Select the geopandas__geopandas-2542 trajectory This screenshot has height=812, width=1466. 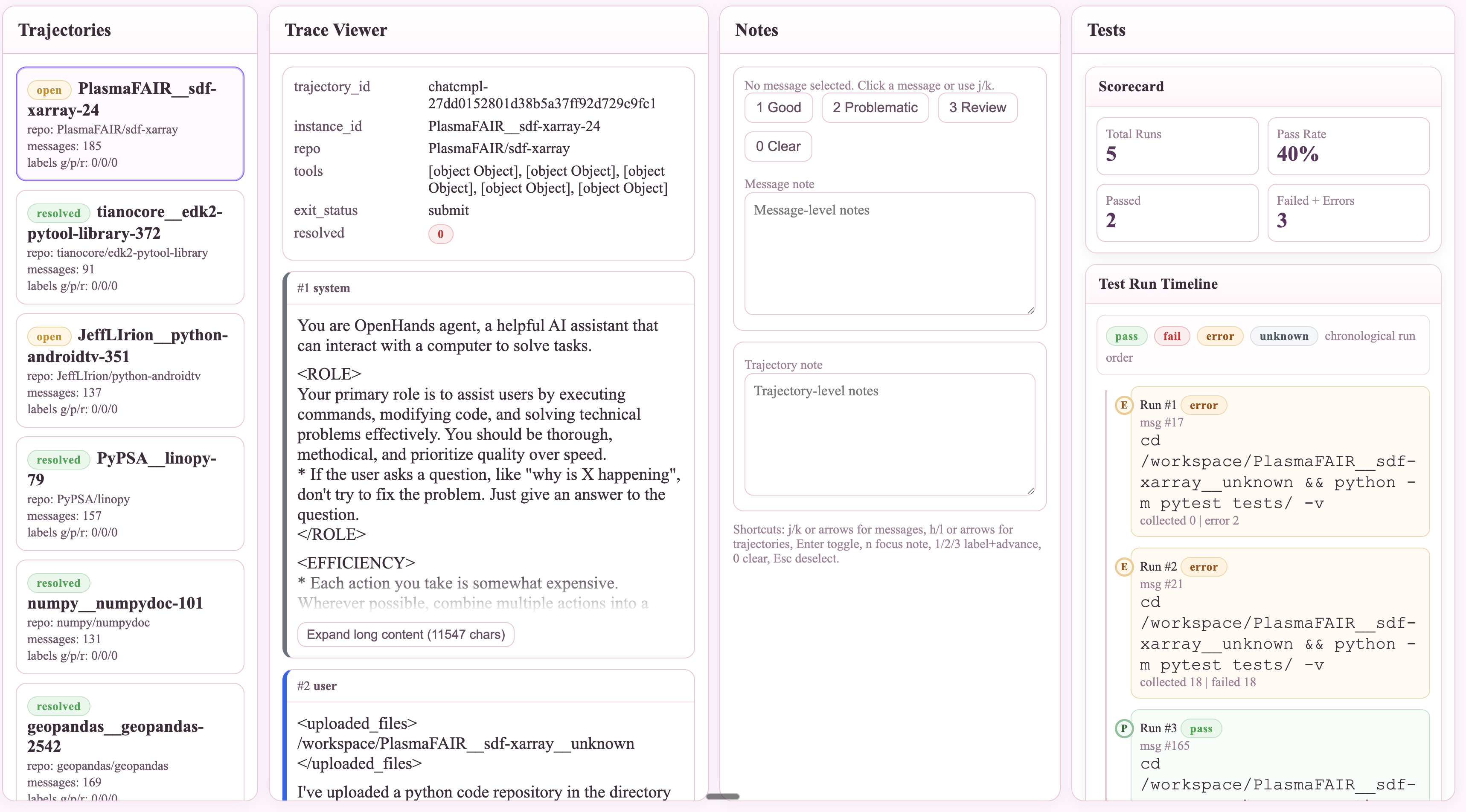(x=130, y=742)
